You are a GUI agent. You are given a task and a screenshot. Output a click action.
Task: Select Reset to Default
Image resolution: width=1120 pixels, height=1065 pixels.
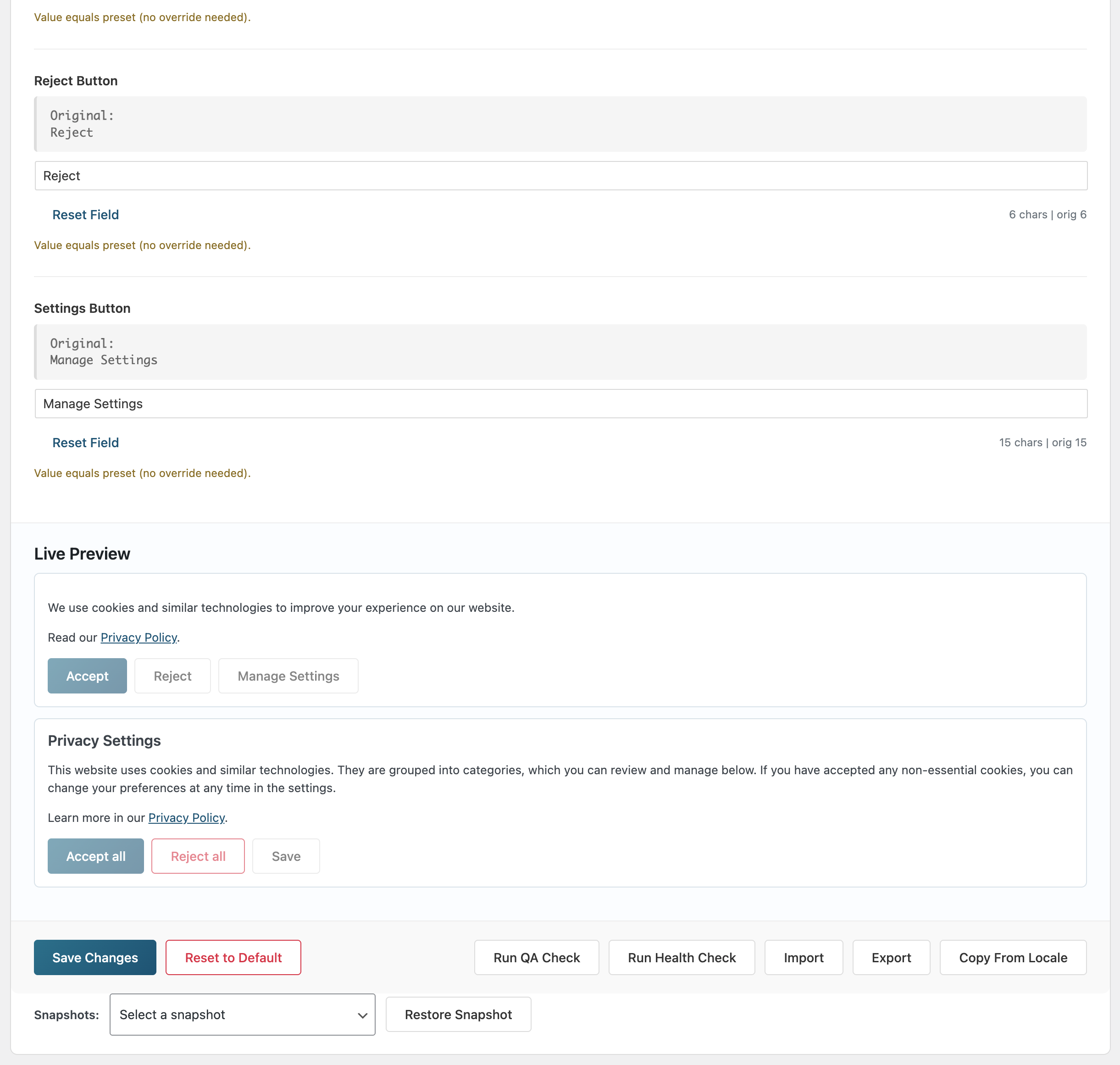pos(233,957)
